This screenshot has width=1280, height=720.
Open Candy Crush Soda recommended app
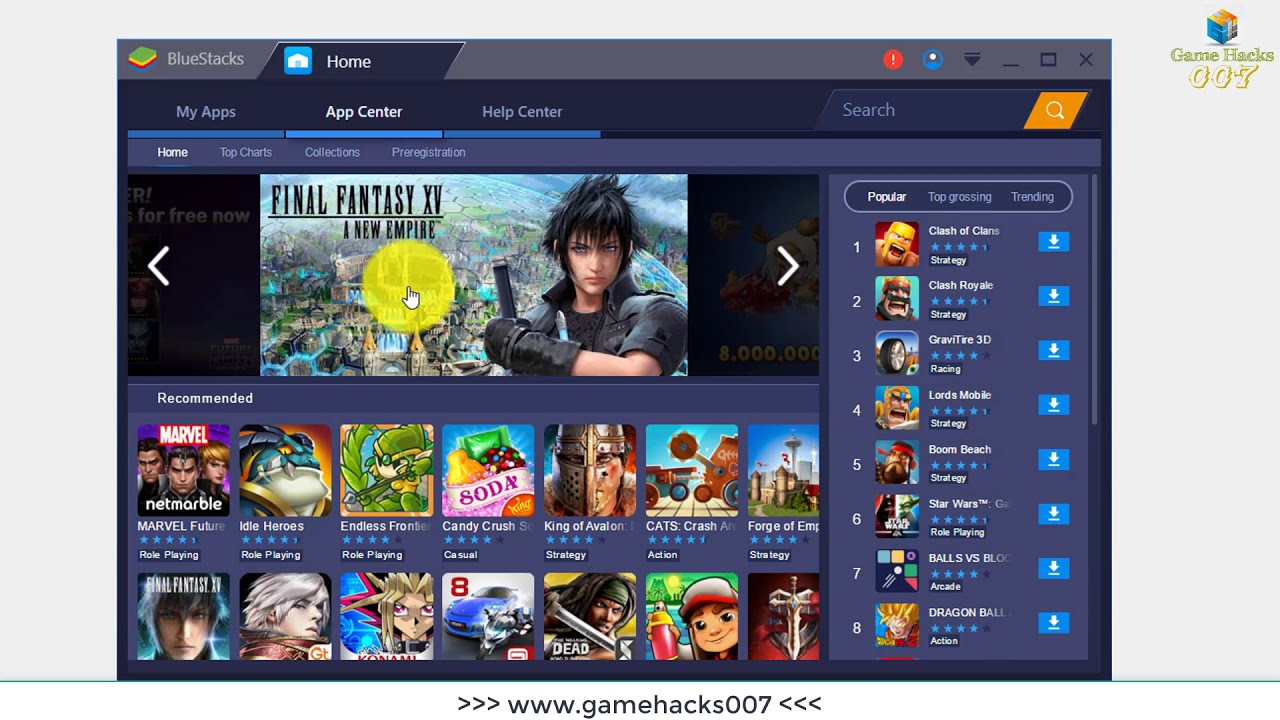(x=488, y=470)
